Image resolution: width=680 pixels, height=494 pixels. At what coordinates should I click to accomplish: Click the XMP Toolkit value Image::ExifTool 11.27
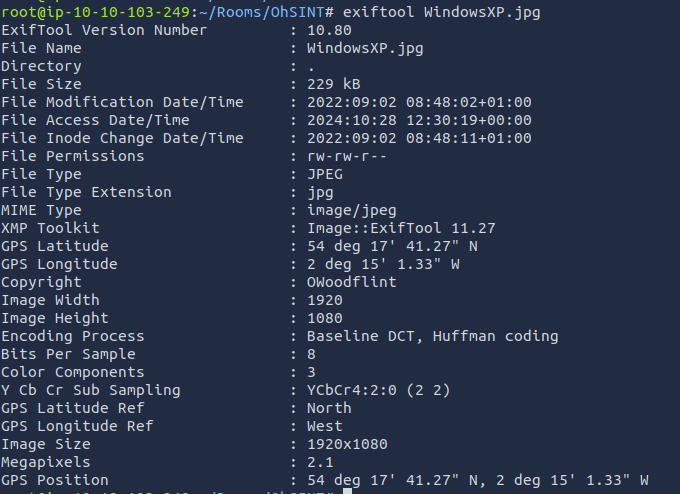click(401, 228)
